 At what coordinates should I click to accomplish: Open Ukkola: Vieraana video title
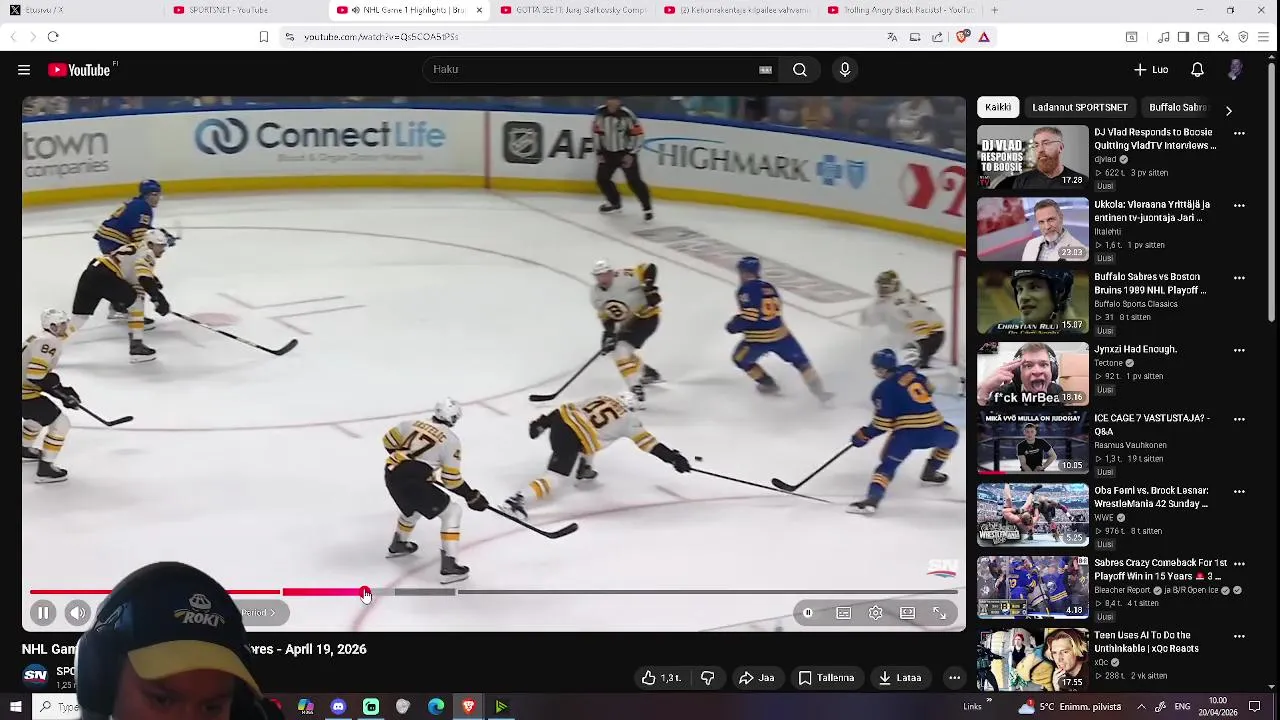(1152, 211)
